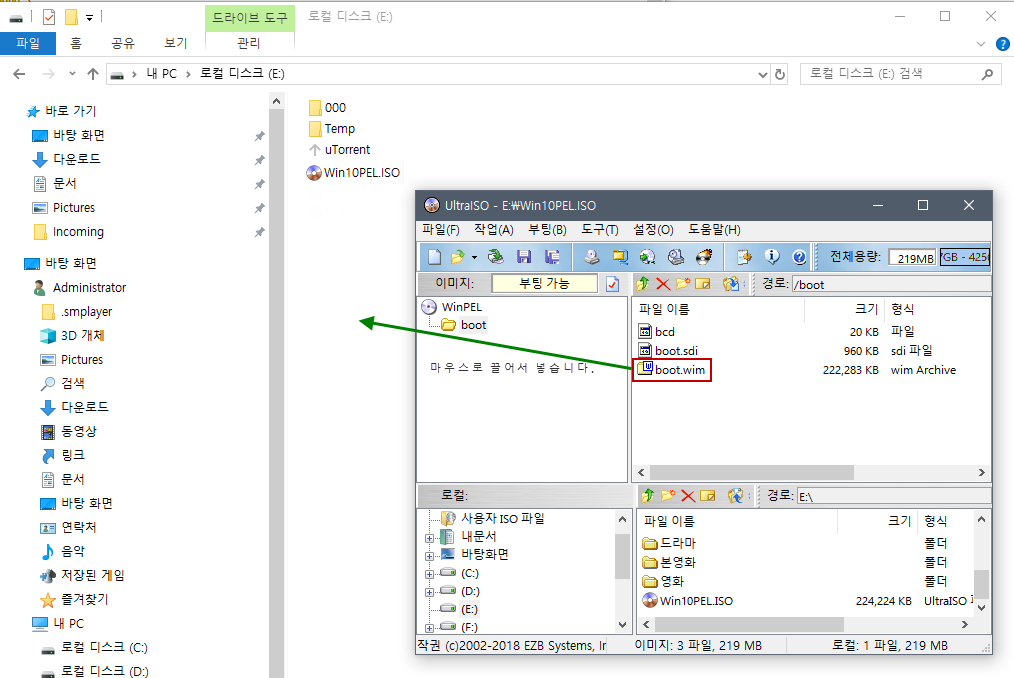Click the Open CD/DVD icon in UltraISO
The width and height of the screenshot is (1014, 678).
click(x=496, y=257)
